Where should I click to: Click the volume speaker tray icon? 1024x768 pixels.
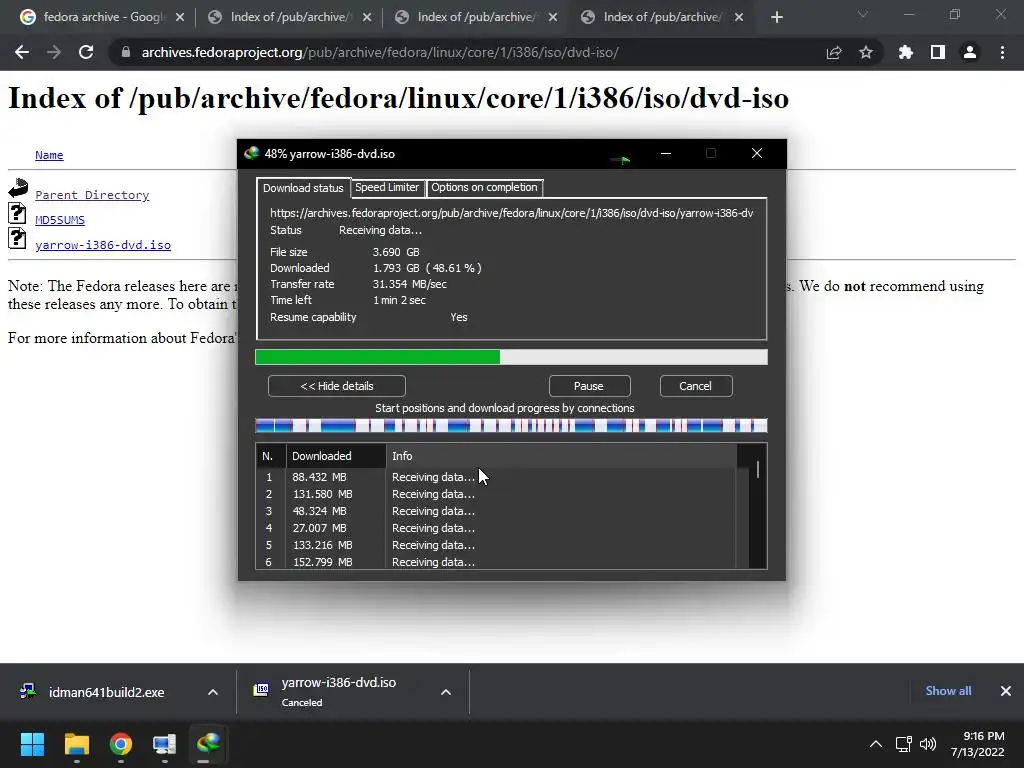(x=927, y=744)
